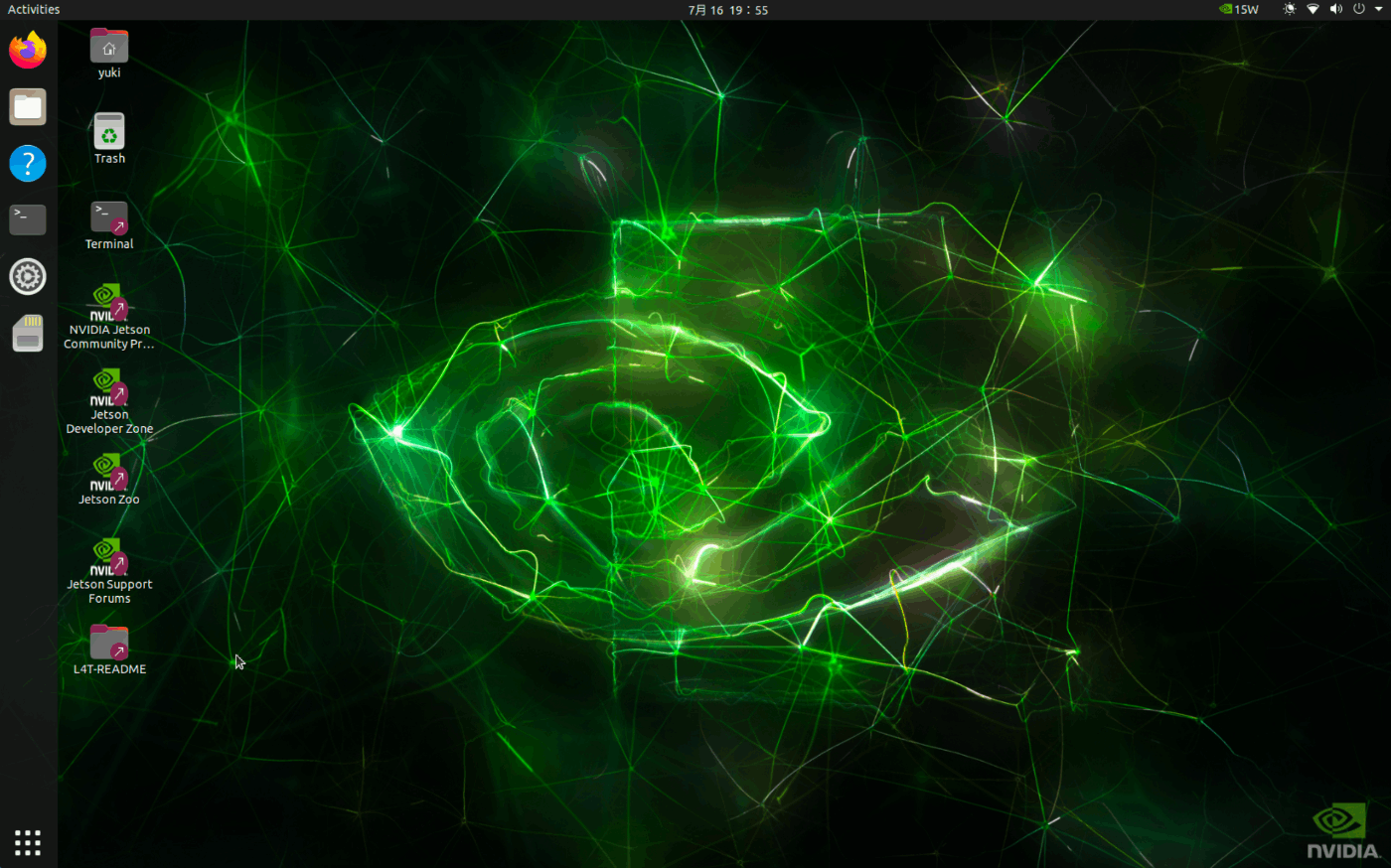
Task: Select the Jetson Developer Zone shortcut
Action: tap(109, 402)
